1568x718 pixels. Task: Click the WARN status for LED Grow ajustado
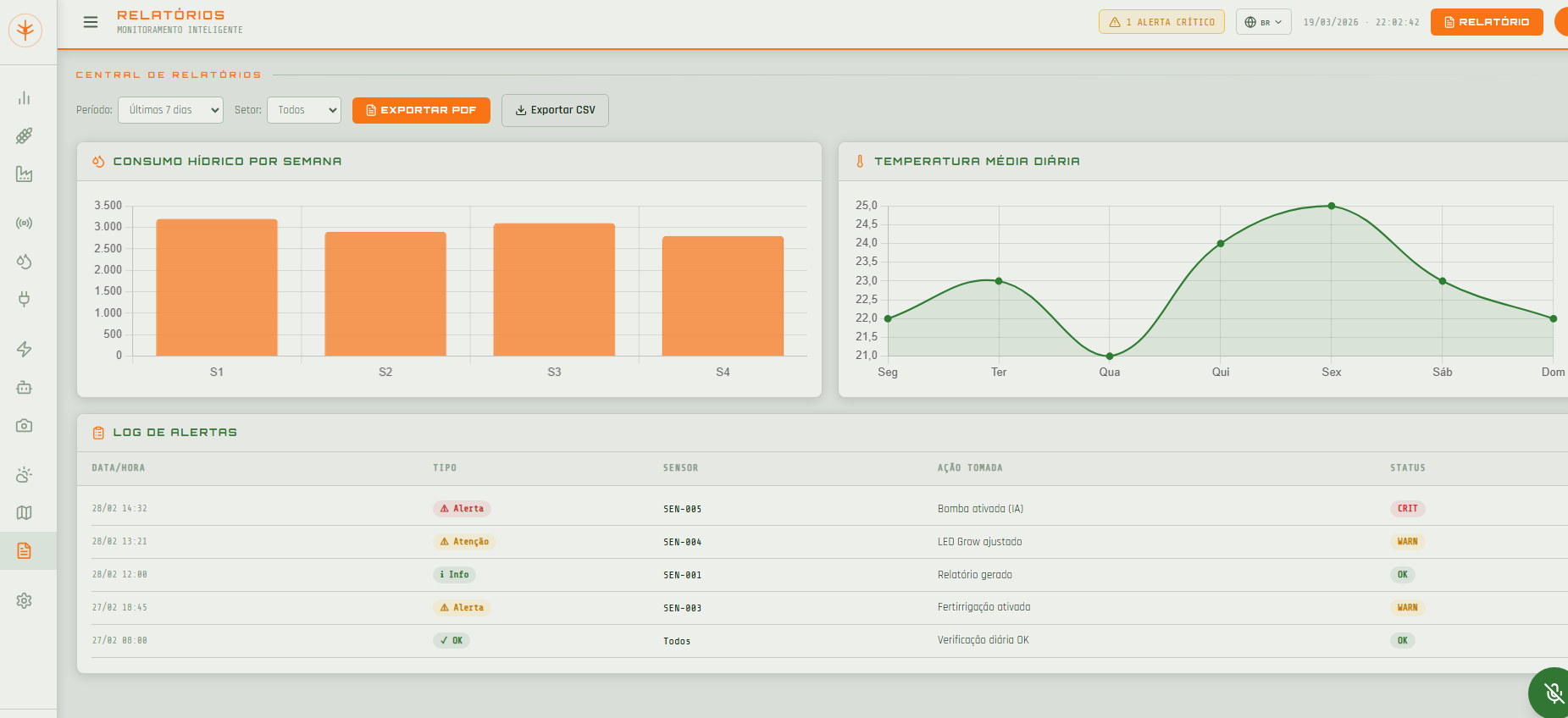coord(1407,542)
